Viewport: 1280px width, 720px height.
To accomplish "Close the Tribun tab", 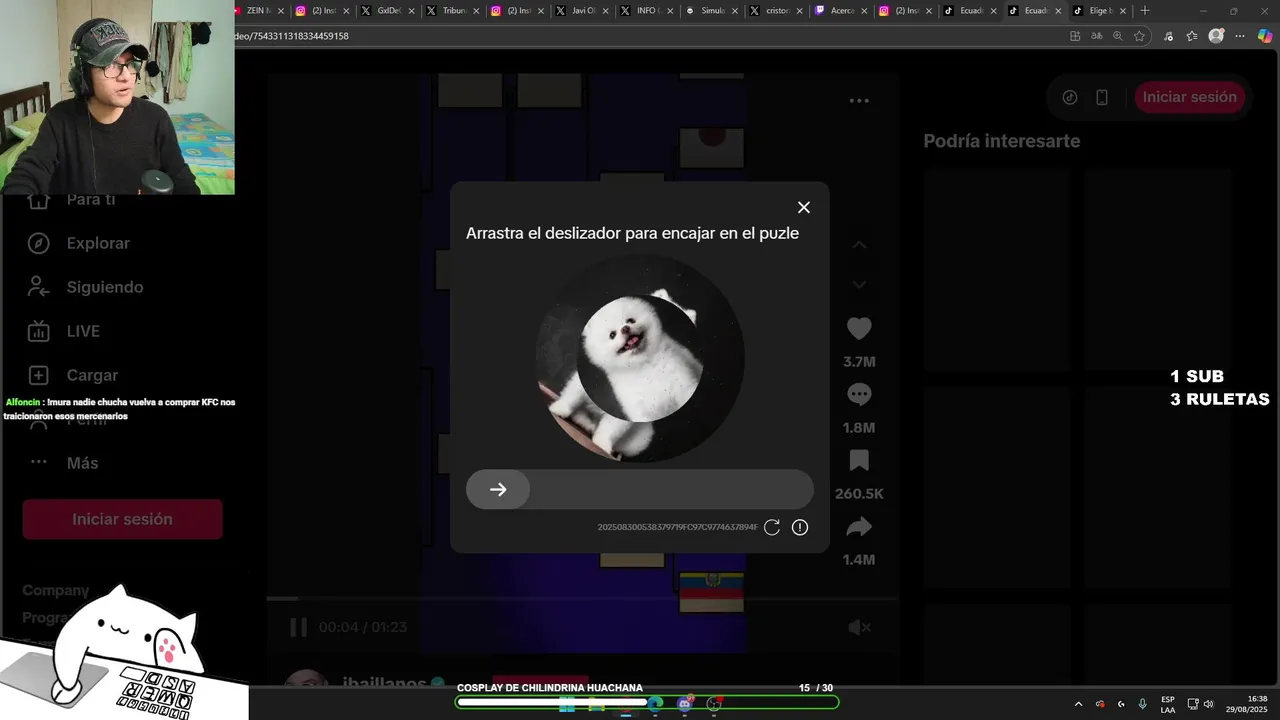I will coord(475,11).
